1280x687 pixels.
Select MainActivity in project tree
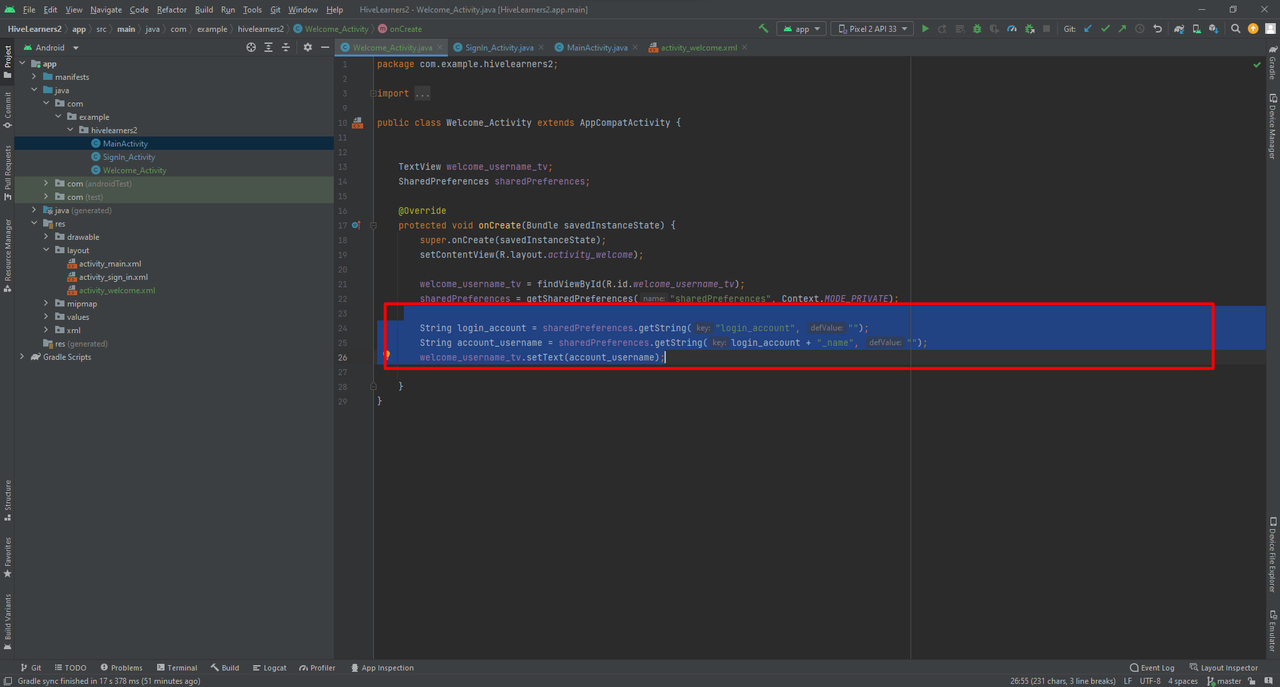[x=125, y=144]
